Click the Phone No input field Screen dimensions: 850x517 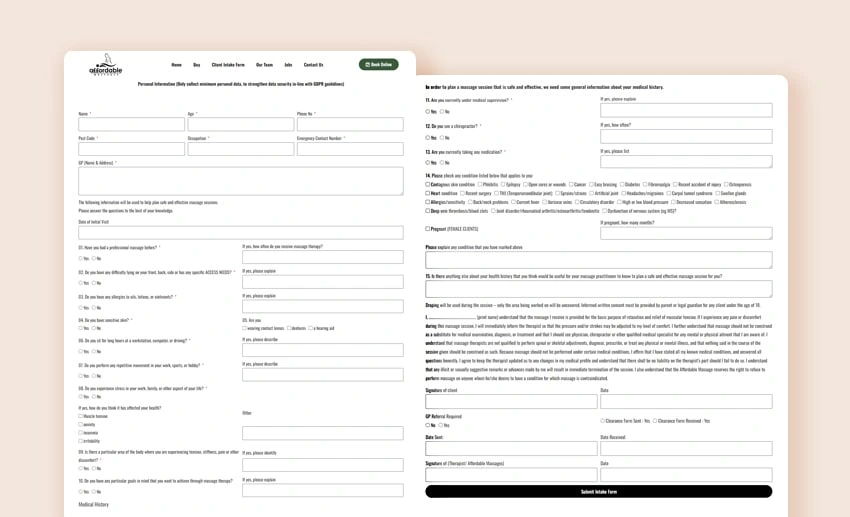tap(350, 124)
